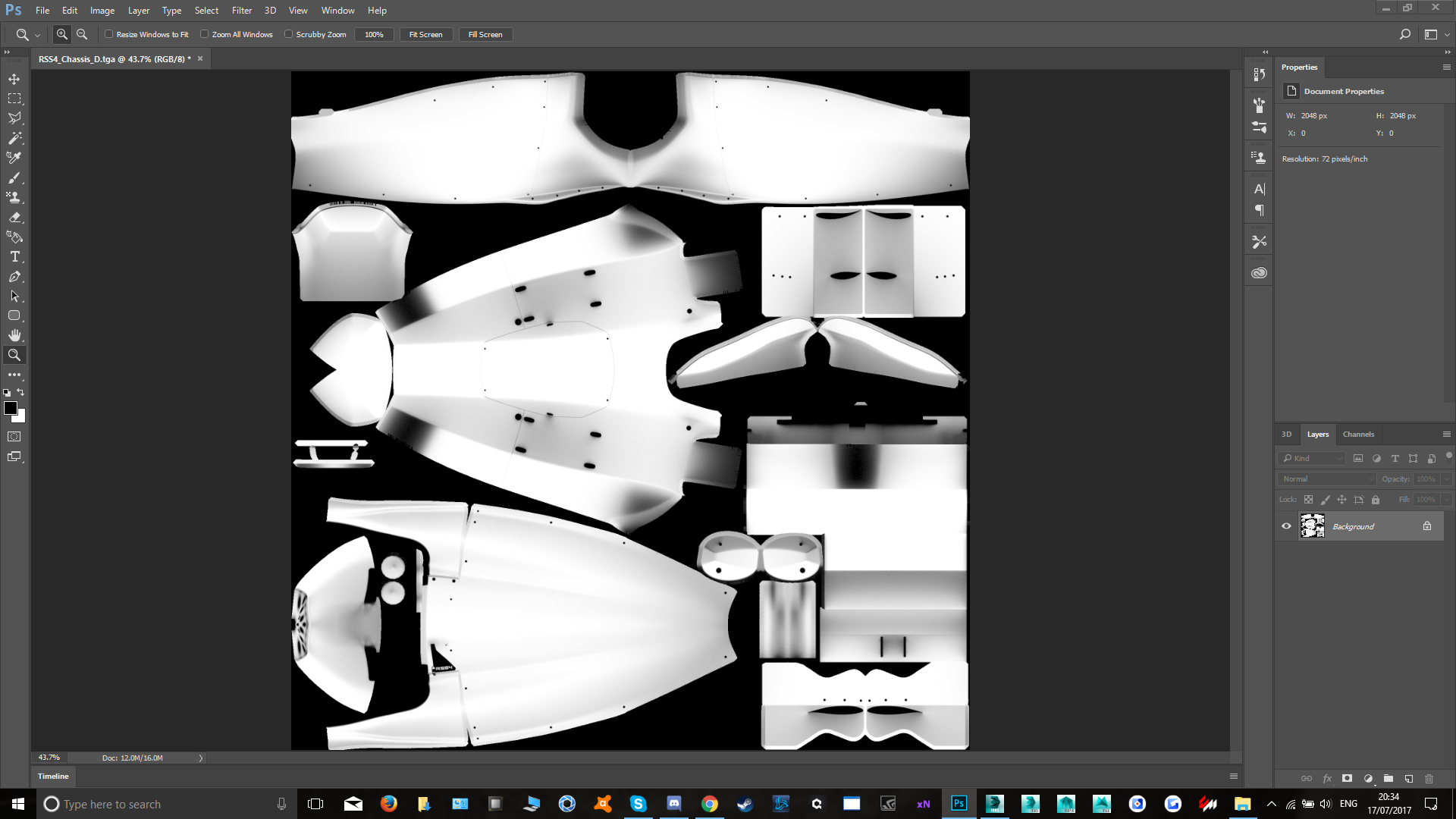Toggle lock transparent pixels
This screenshot has width=1456, height=819.
[x=1308, y=500]
